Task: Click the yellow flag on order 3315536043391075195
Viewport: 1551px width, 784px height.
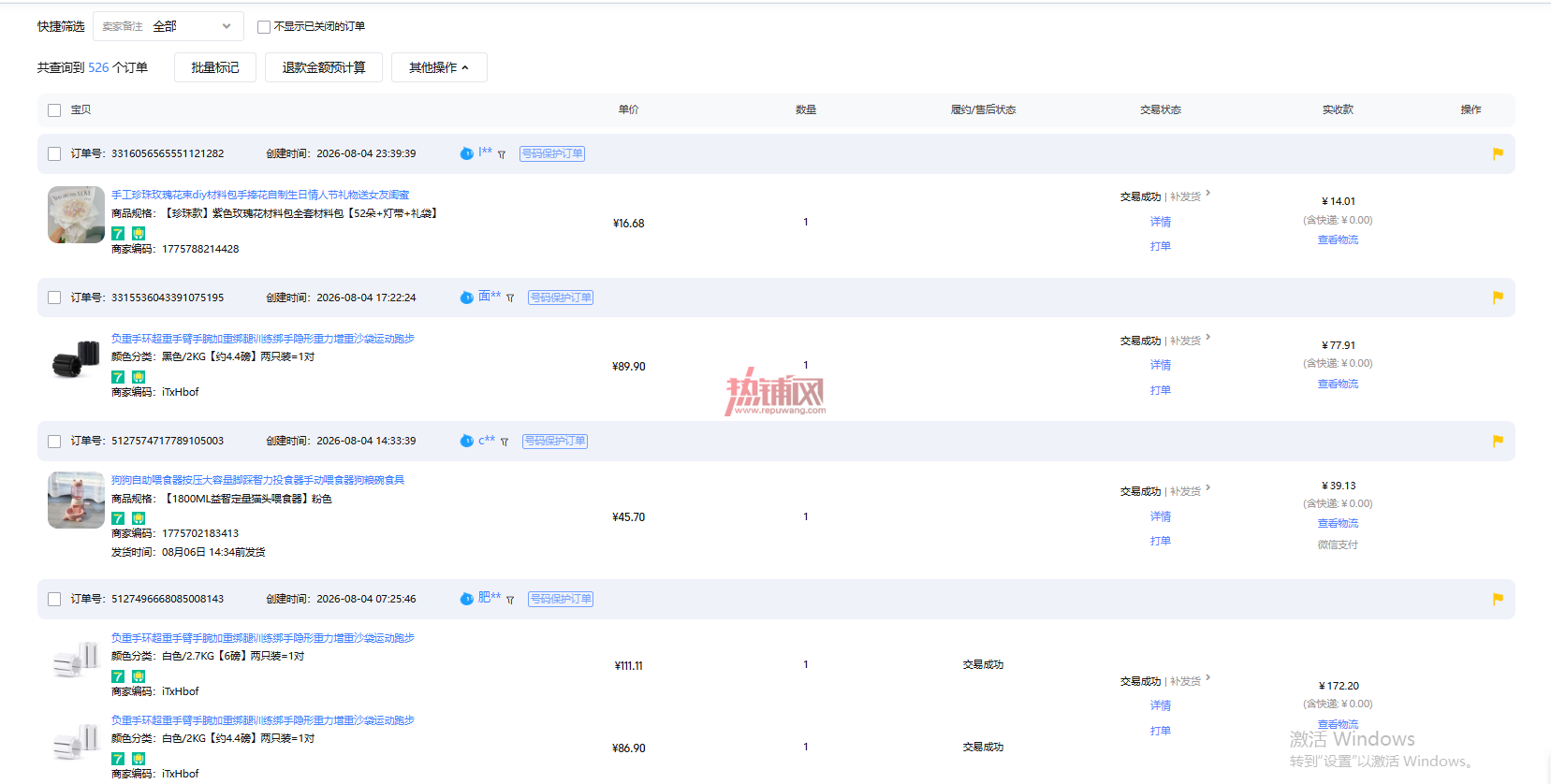Action: (x=1498, y=298)
